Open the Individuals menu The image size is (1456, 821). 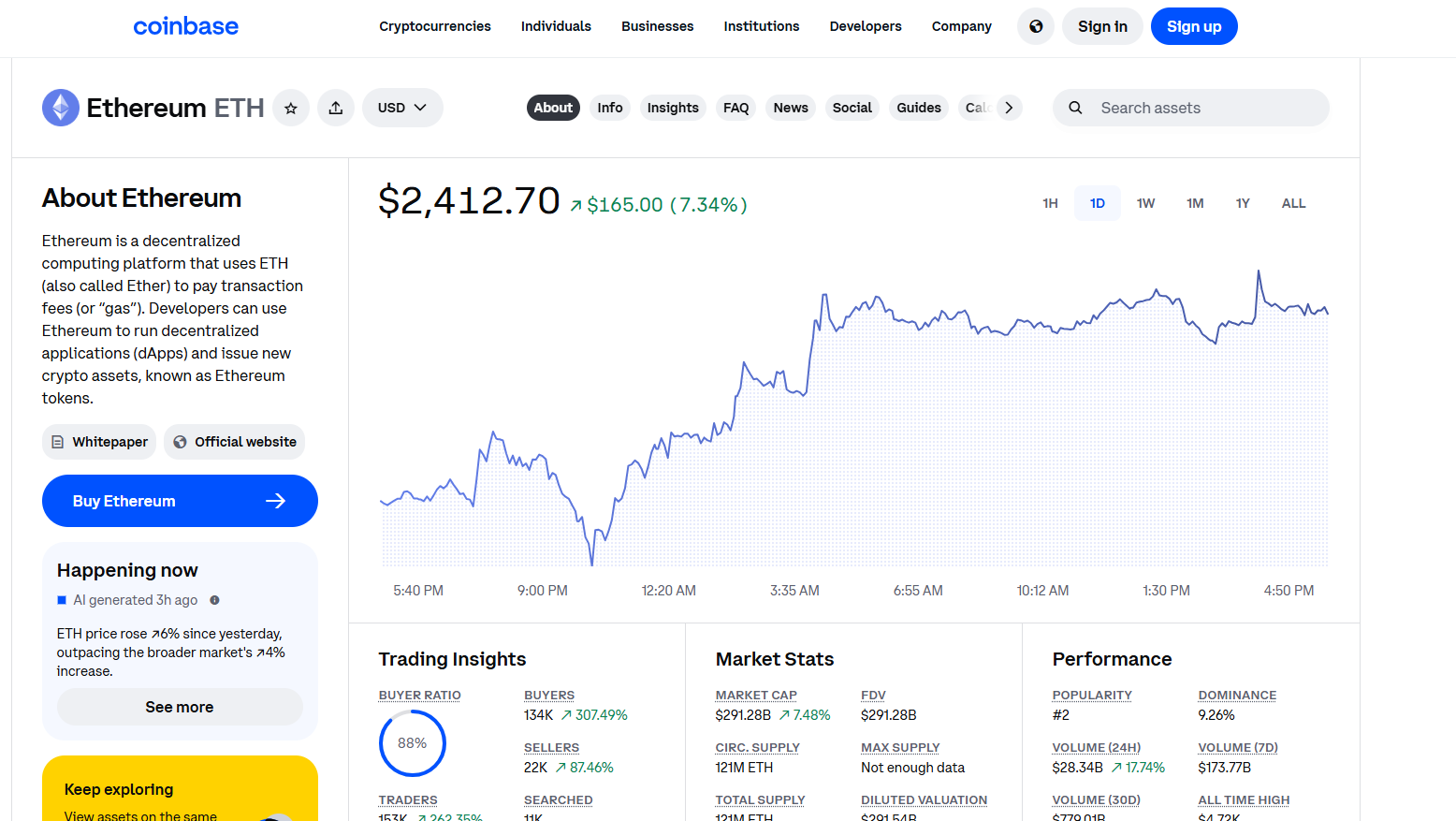tap(556, 26)
